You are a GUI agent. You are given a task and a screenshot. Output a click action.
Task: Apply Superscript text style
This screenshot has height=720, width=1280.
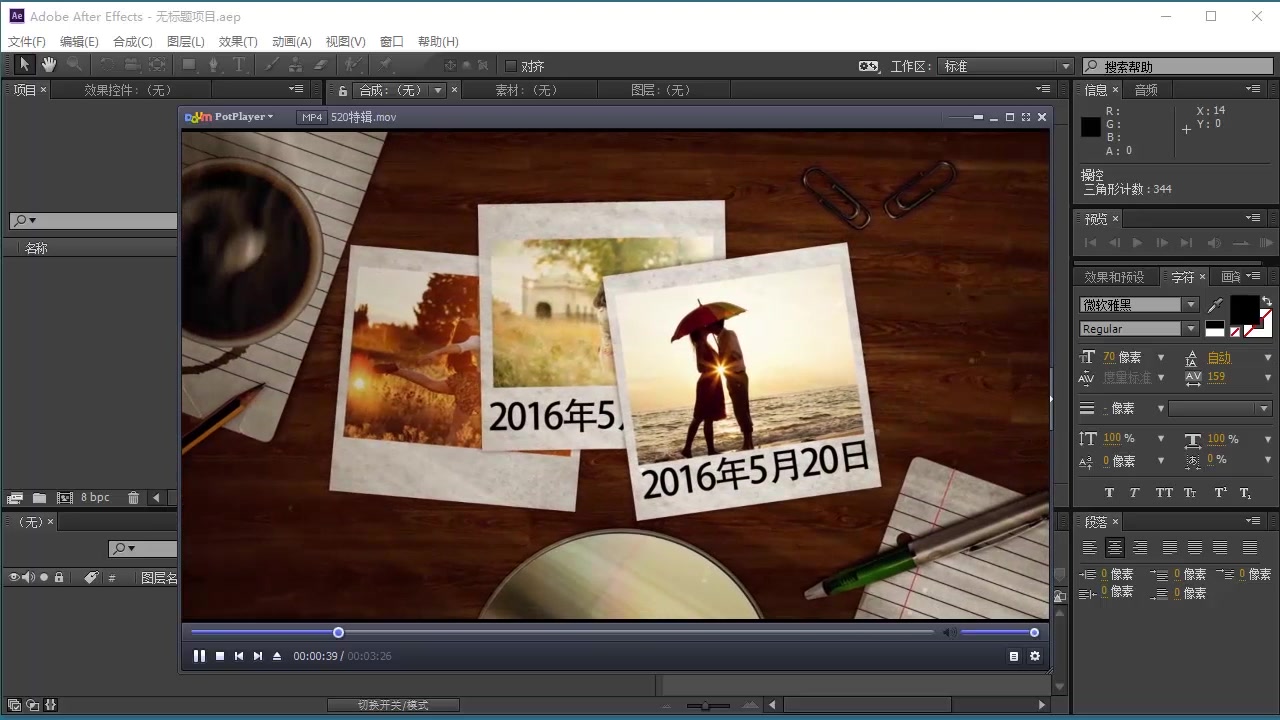[1220, 493]
